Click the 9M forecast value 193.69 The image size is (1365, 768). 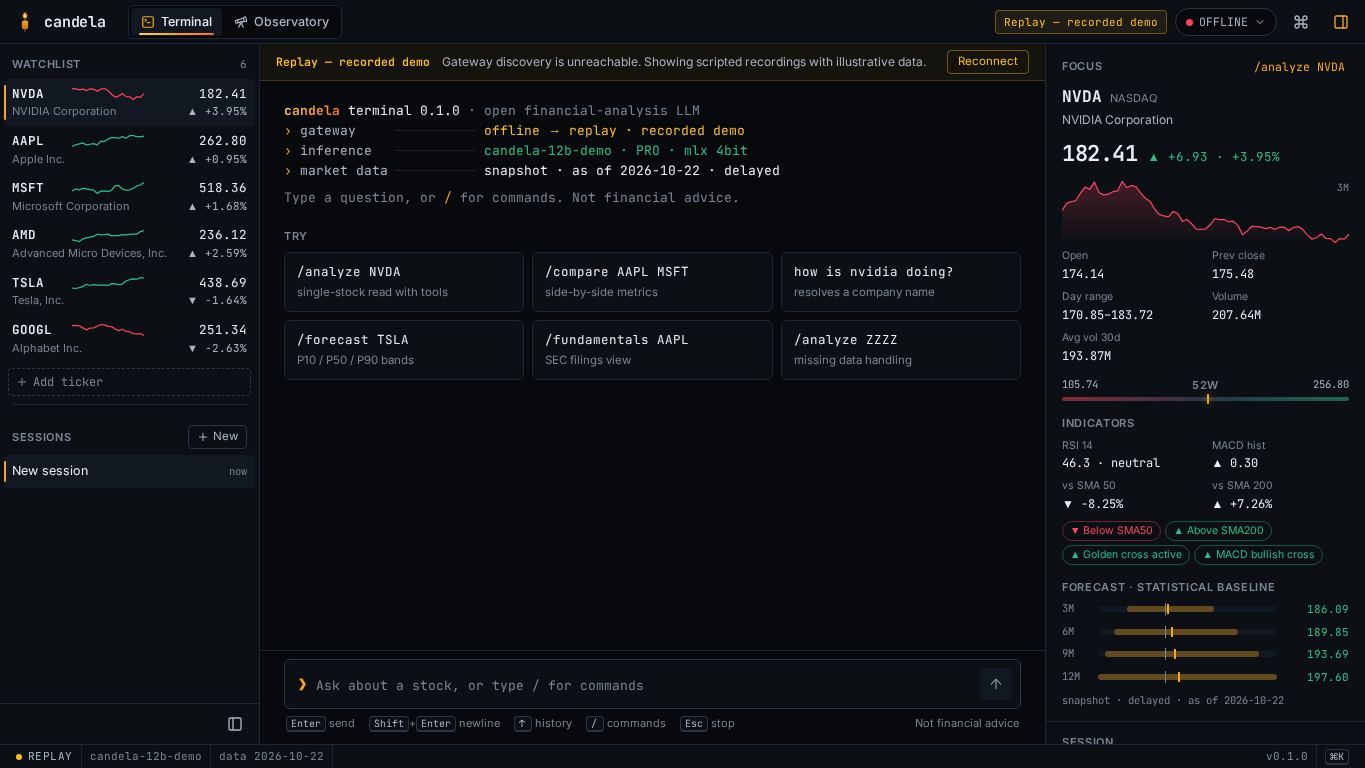(x=1327, y=654)
